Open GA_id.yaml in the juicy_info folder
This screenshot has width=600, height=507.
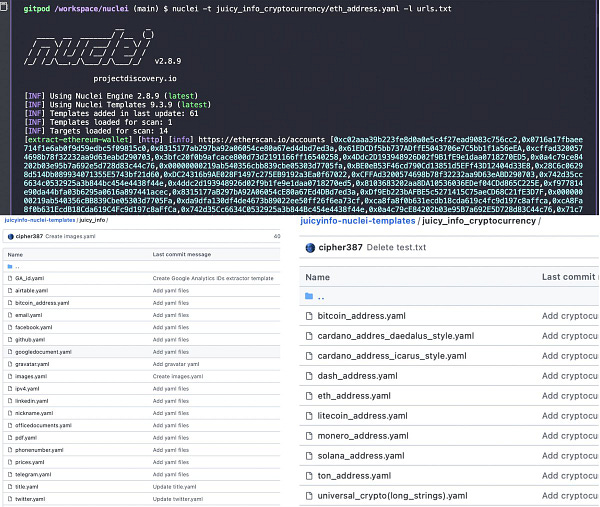coord(29,278)
